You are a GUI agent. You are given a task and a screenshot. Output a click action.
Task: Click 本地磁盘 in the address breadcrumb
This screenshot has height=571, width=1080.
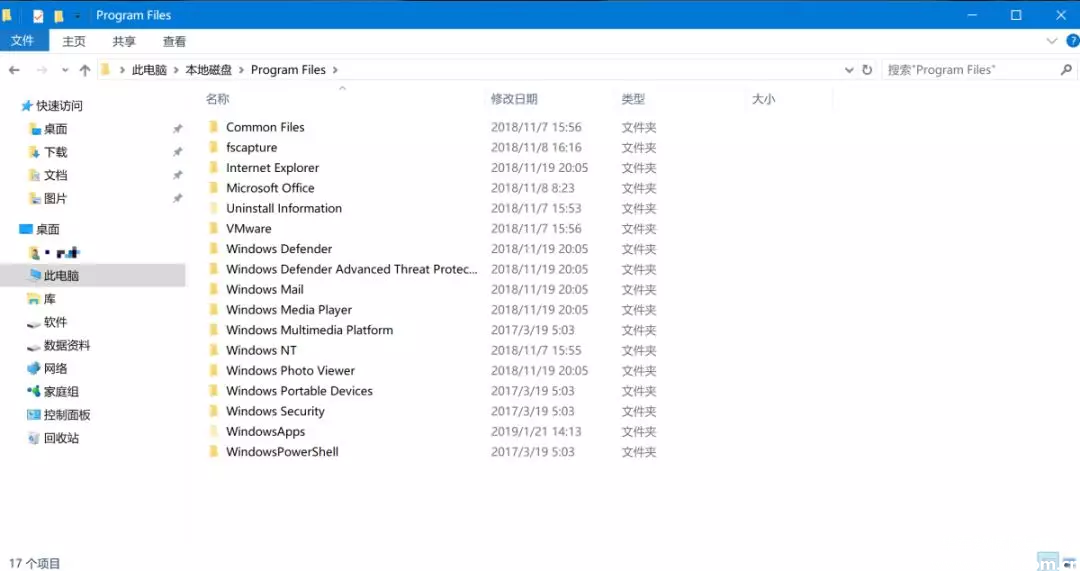coord(208,70)
